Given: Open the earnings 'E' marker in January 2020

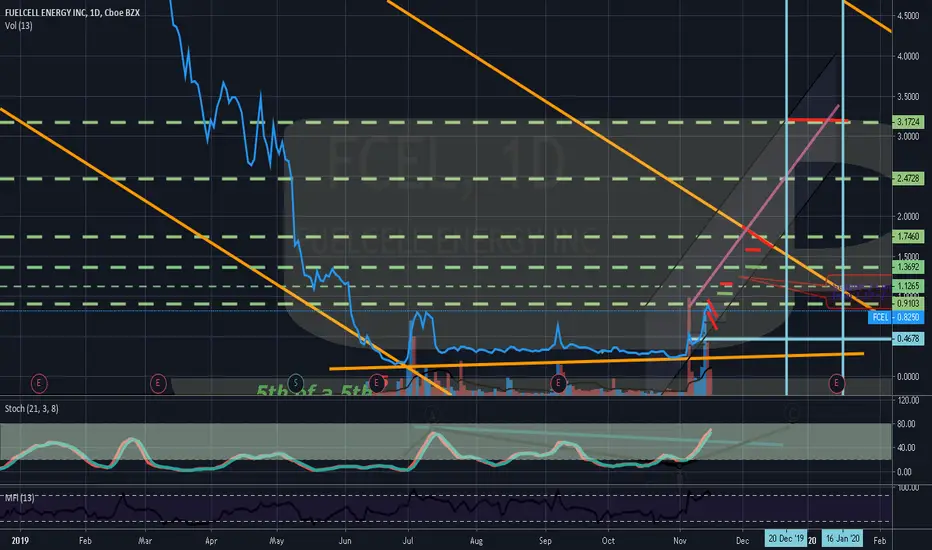Looking at the screenshot, I should [836, 383].
